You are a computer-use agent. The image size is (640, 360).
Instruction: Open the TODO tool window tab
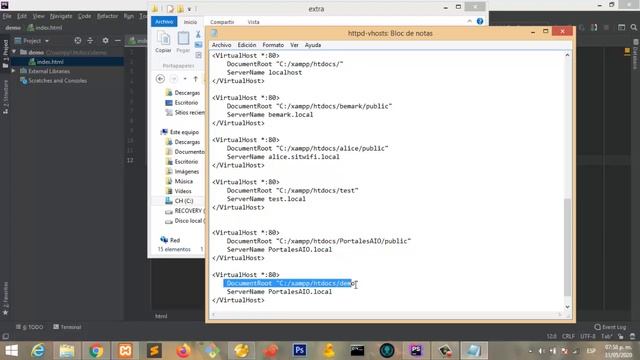29,327
